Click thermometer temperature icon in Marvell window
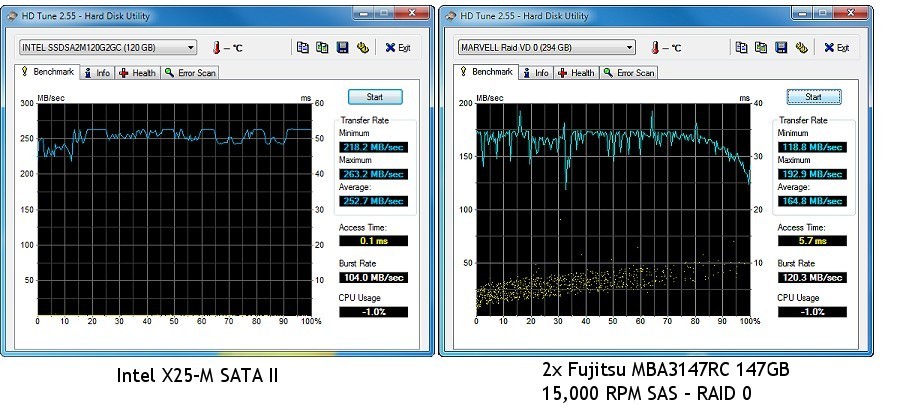 pyautogui.click(x=655, y=48)
